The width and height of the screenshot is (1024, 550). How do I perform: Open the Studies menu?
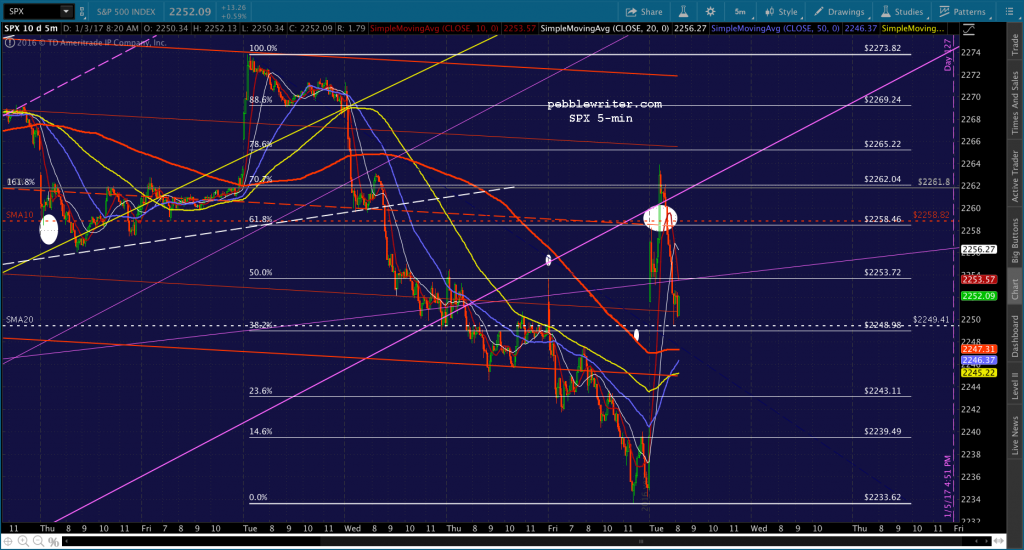coord(903,12)
